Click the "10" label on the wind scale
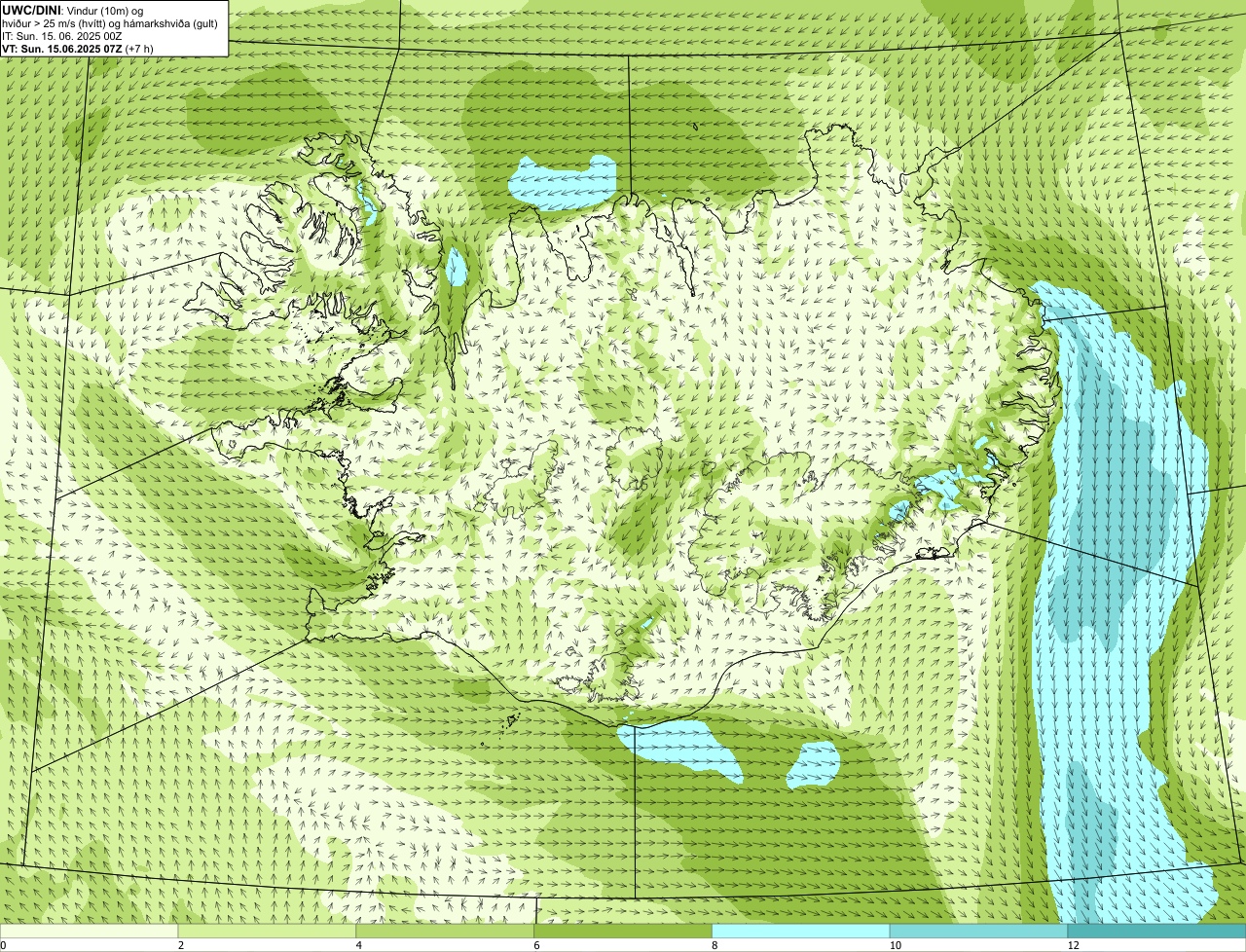Viewport: 1246px width, 952px height. click(x=894, y=945)
